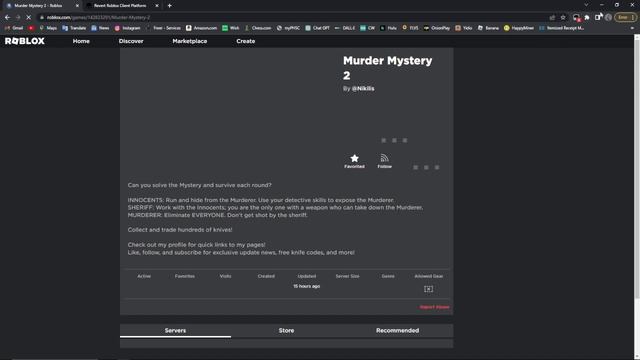Click the browser address bar URL
This screenshot has height=360, width=640.
coord(98,18)
